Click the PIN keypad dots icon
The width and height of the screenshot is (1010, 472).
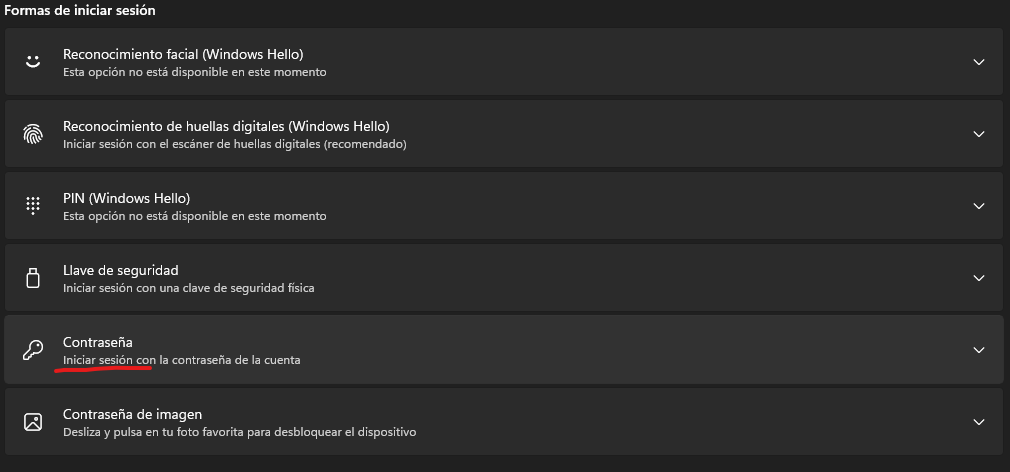coord(33,205)
